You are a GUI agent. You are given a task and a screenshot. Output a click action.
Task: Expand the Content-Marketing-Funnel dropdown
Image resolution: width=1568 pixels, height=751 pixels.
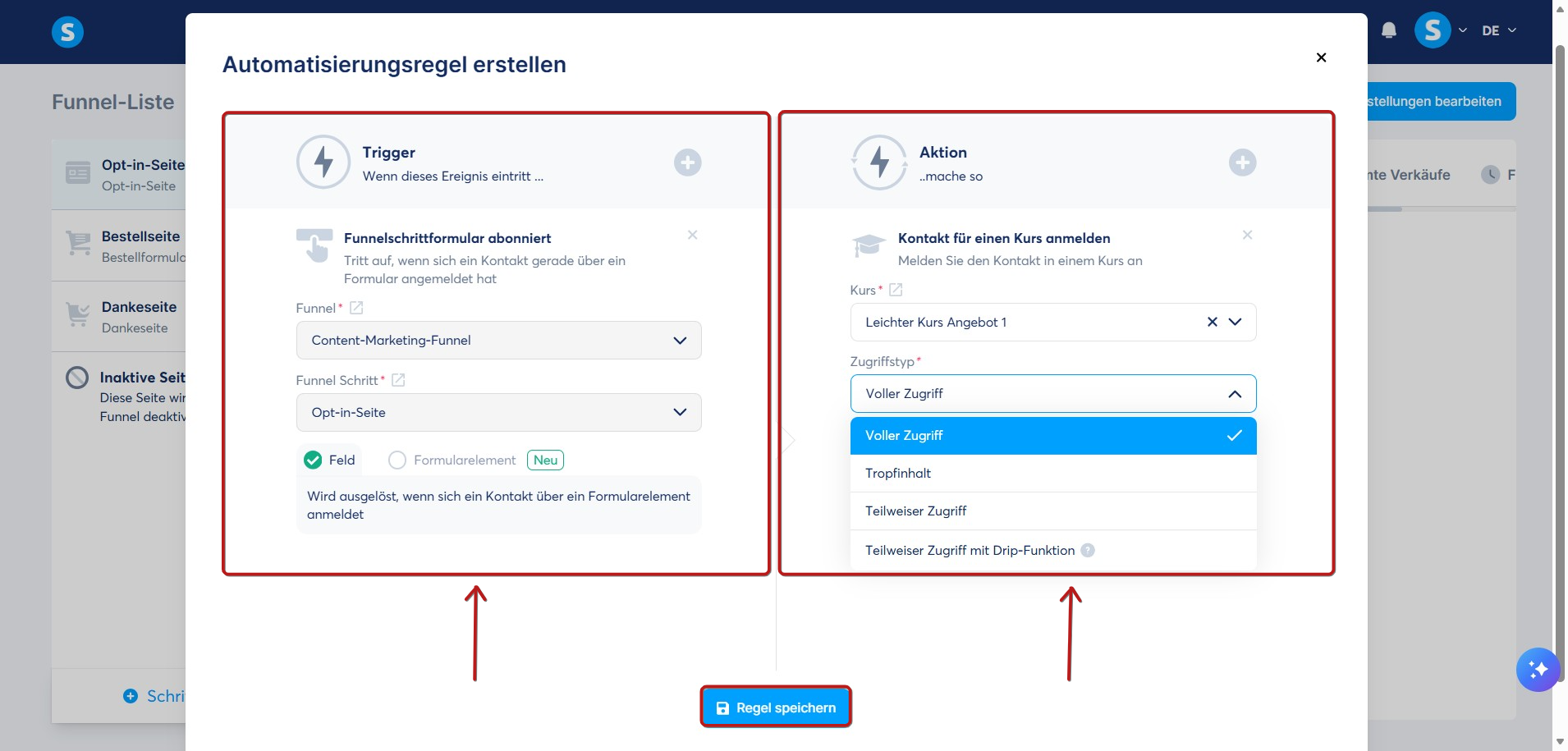tap(499, 341)
